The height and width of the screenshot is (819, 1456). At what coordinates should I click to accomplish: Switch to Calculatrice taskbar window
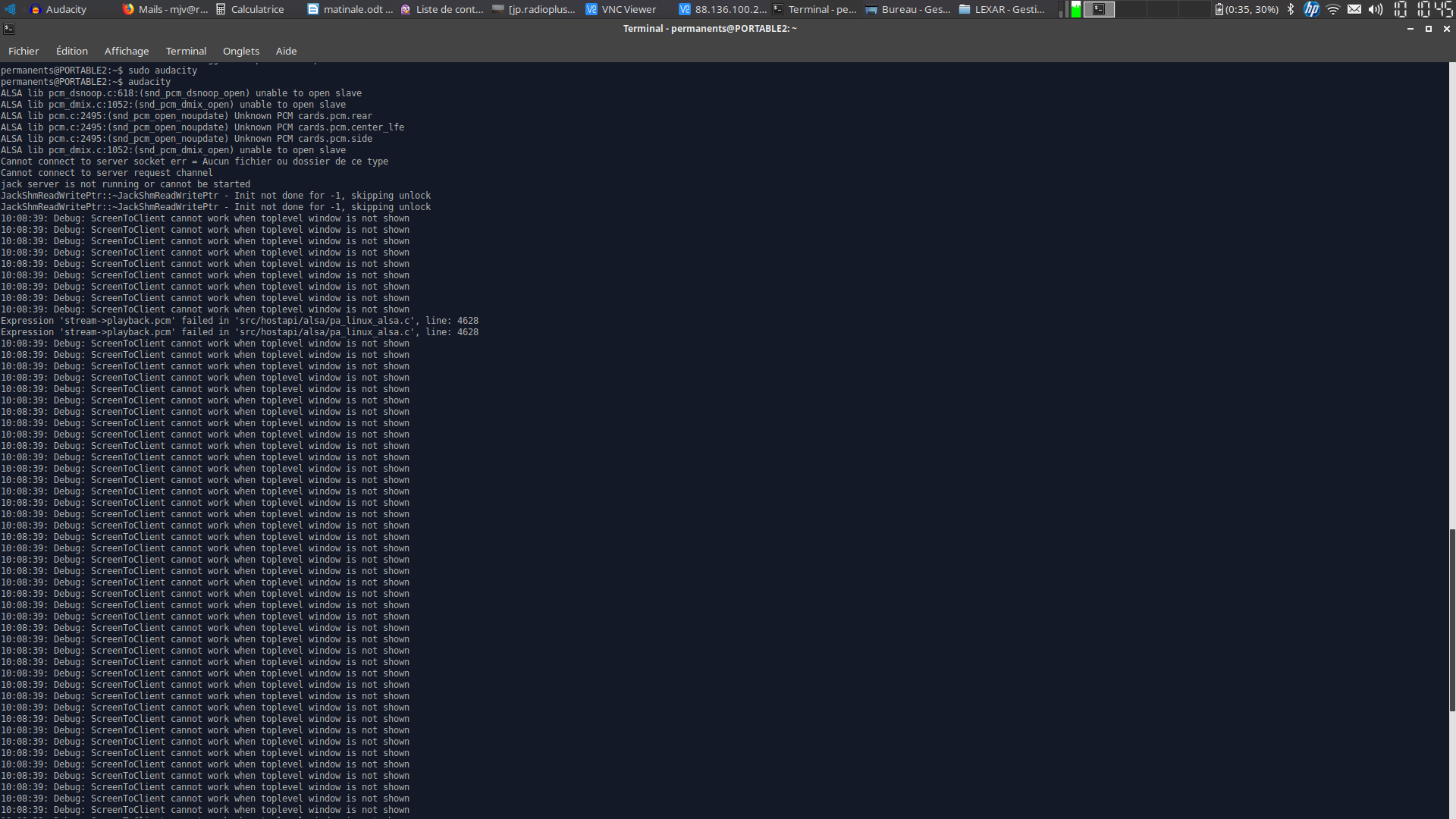(250, 9)
